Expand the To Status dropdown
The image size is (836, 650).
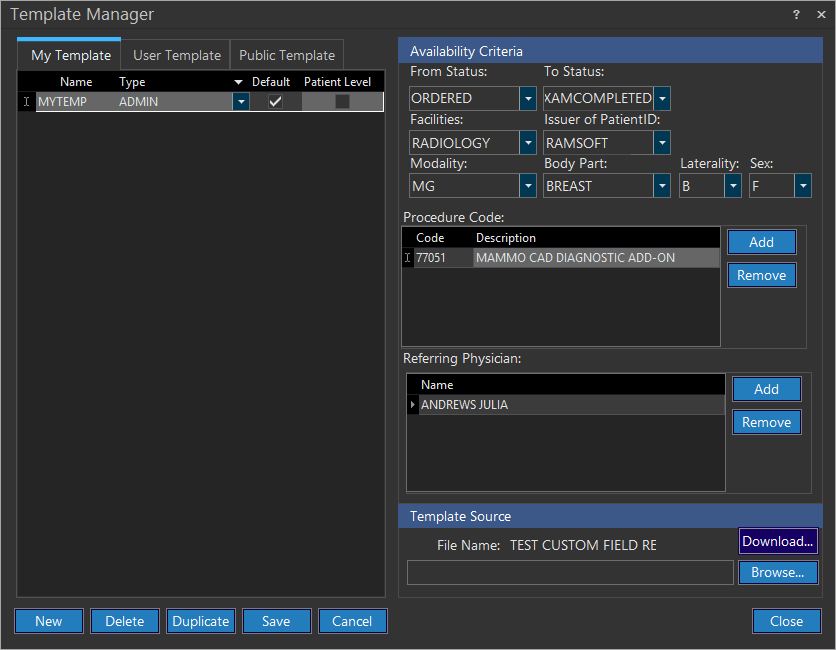pyautogui.click(x=662, y=99)
